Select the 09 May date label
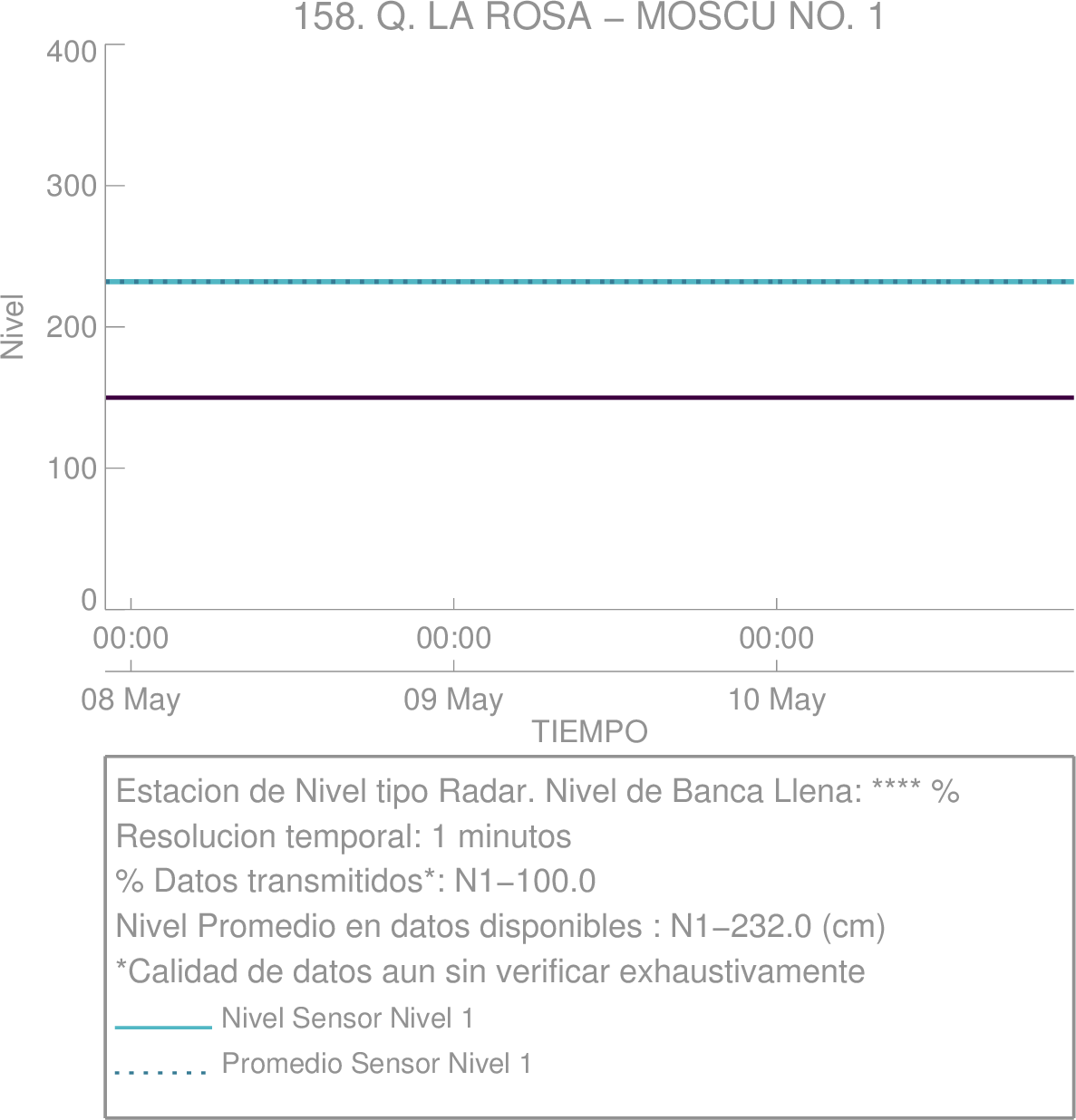Viewport: 1076px width, 1120px height. pos(453,700)
